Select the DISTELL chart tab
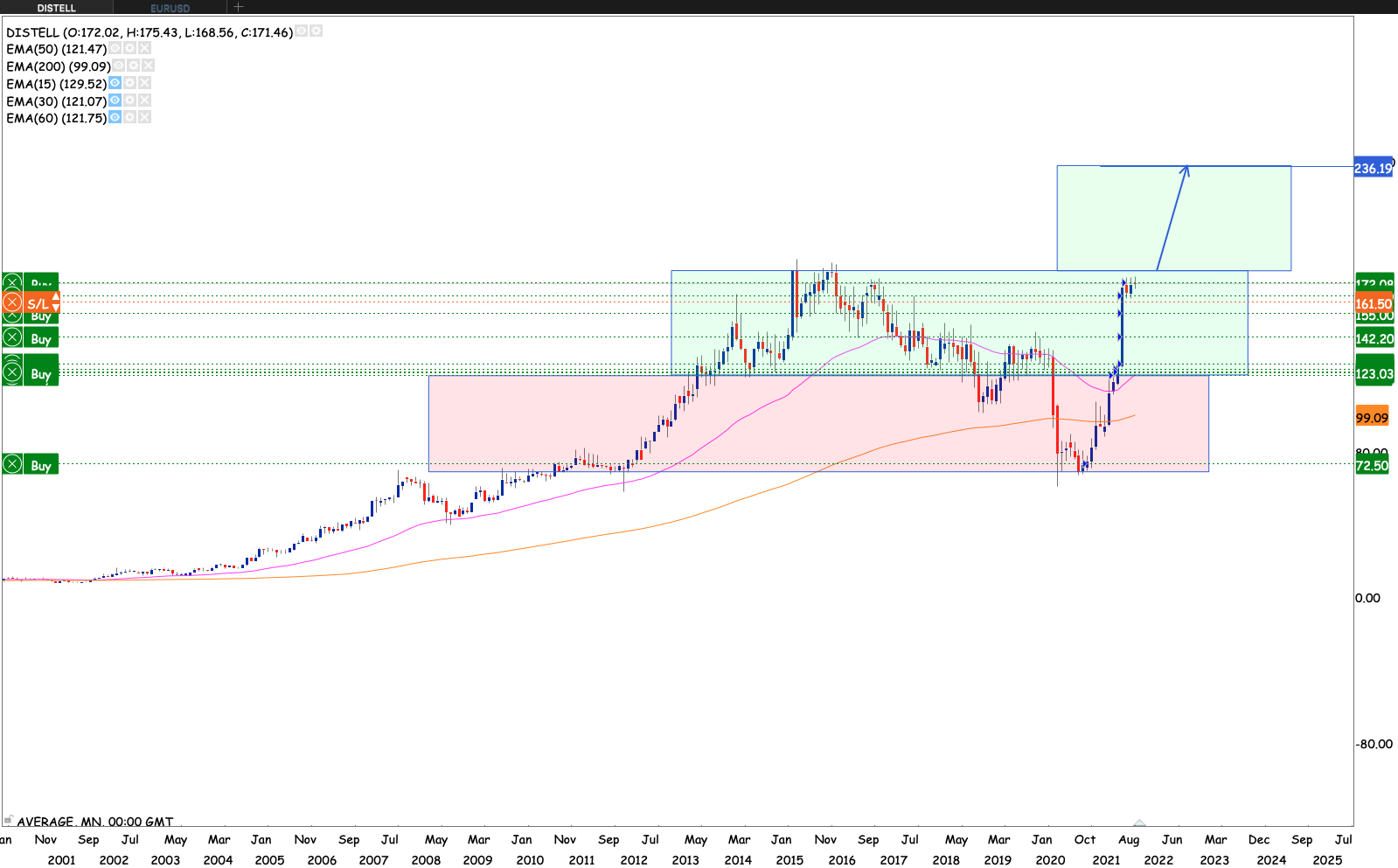The width and height of the screenshot is (1398, 868). pyautogui.click(x=56, y=8)
